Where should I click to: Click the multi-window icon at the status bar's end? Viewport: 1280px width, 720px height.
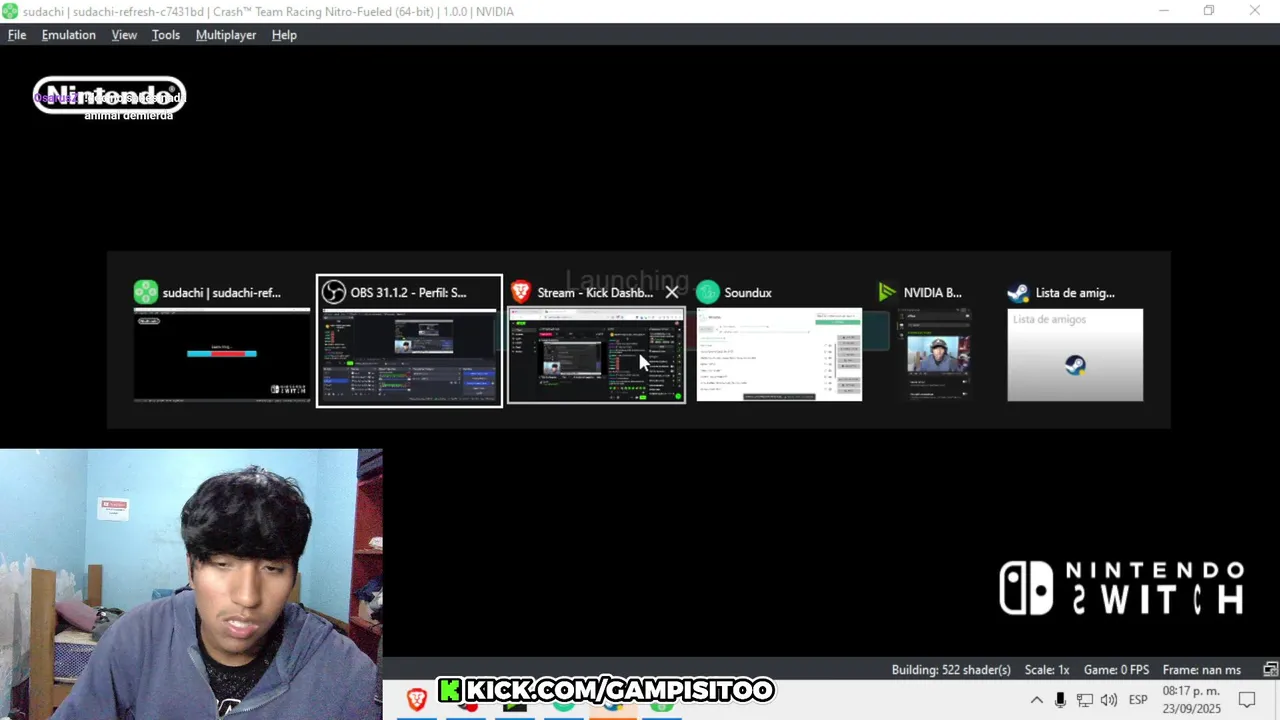point(1270,670)
